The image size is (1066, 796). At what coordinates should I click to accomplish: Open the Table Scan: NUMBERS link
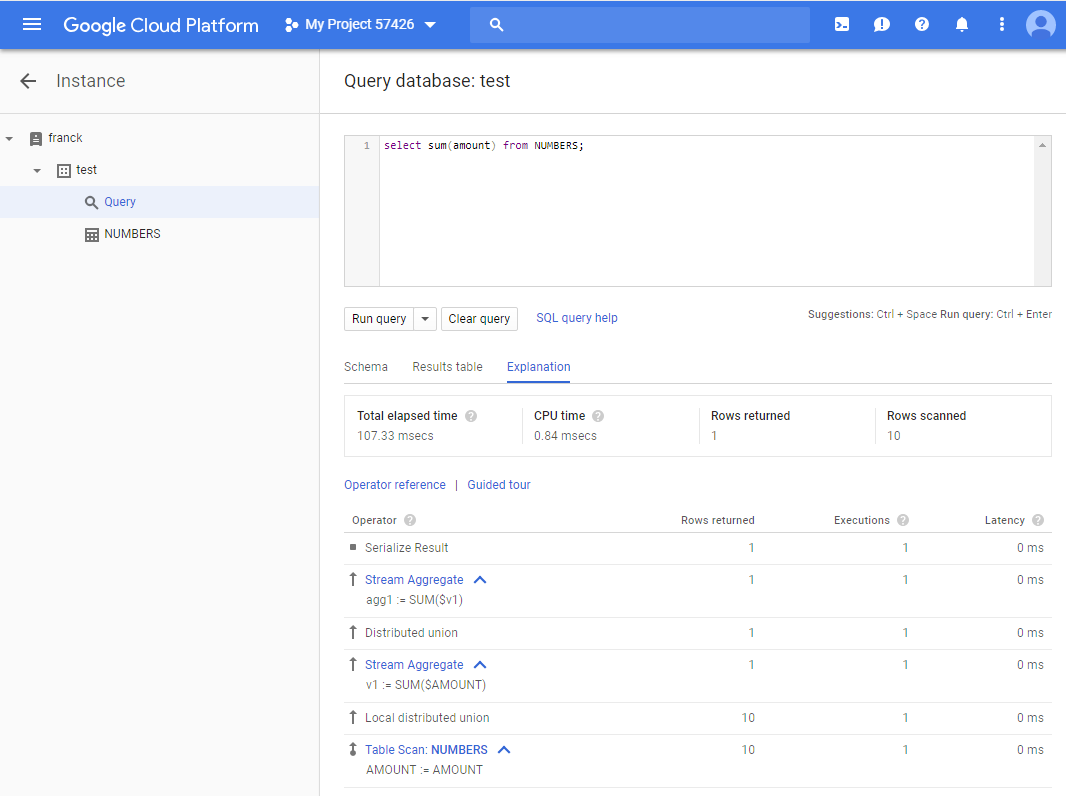(426, 750)
